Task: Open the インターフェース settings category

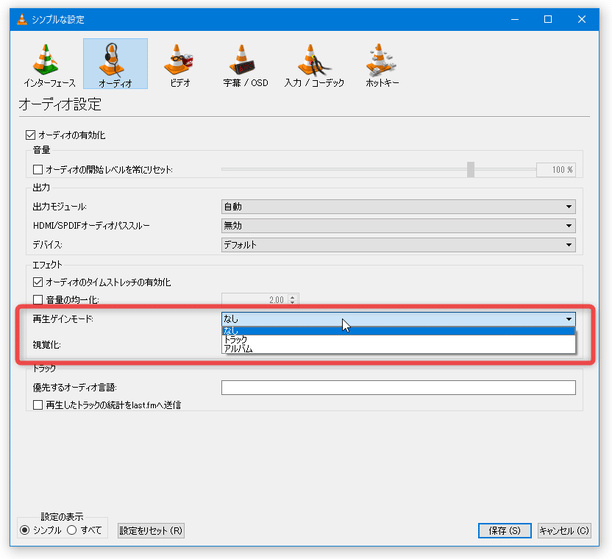Action: 48,64
